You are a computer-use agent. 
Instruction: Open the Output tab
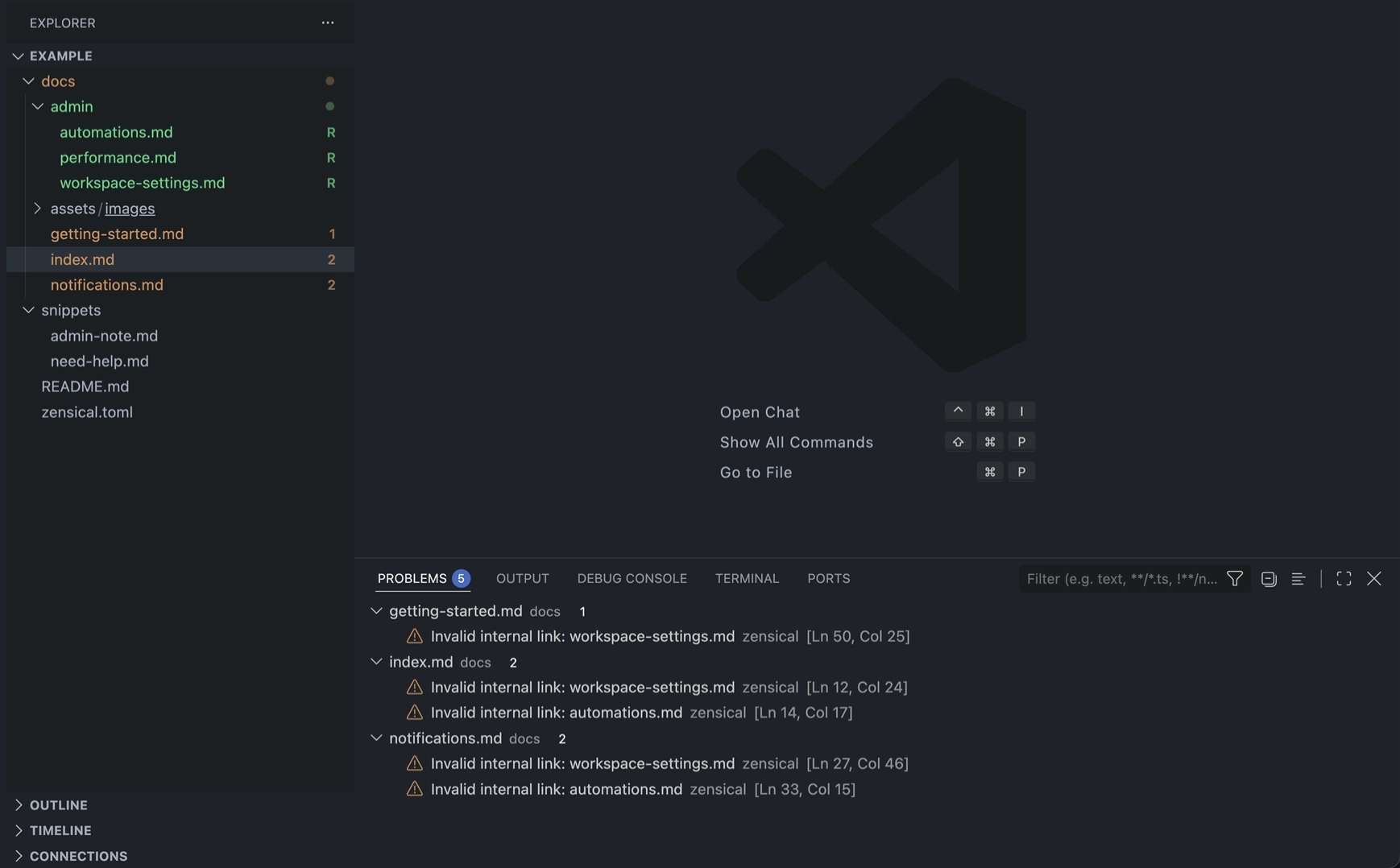coord(522,578)
